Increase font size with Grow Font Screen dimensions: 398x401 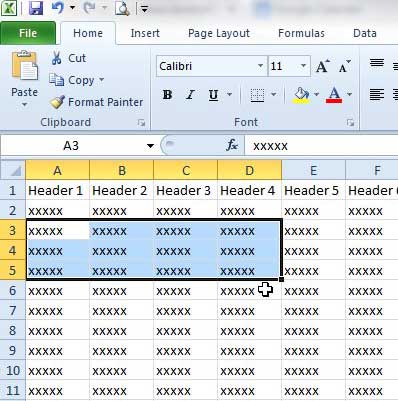point(323,66)
